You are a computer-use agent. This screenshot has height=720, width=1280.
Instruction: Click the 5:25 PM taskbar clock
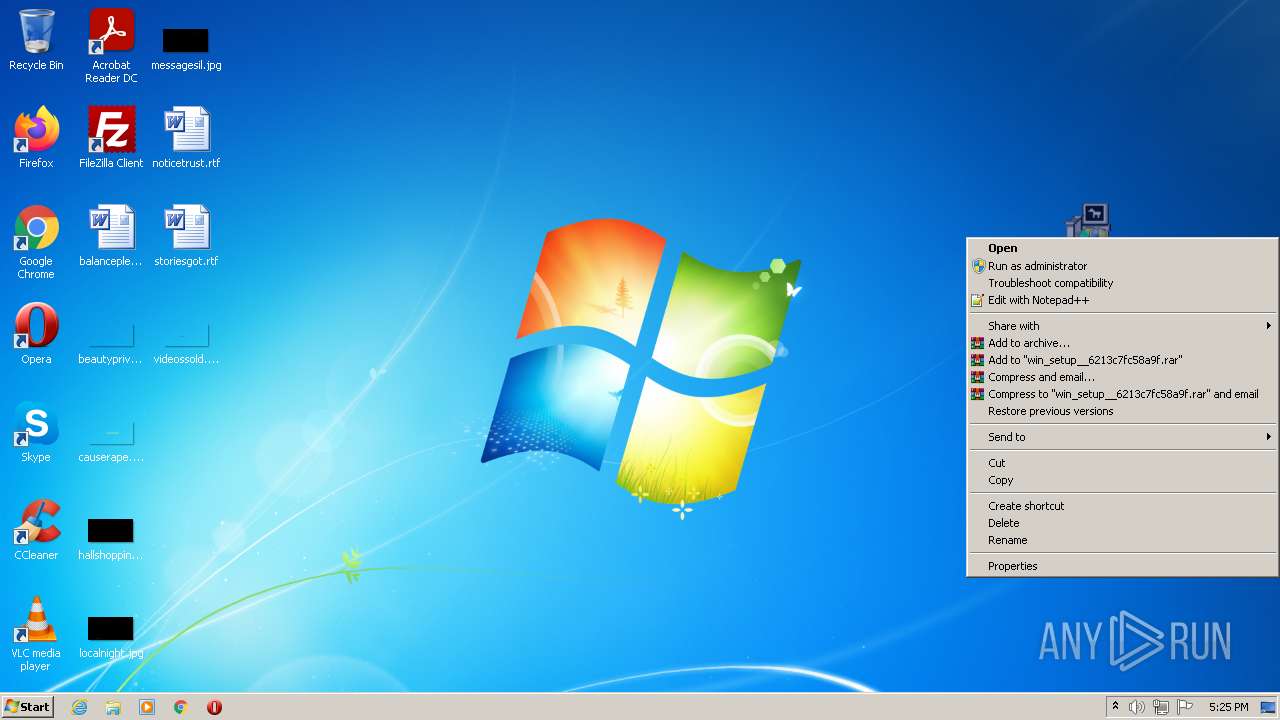1228,707
